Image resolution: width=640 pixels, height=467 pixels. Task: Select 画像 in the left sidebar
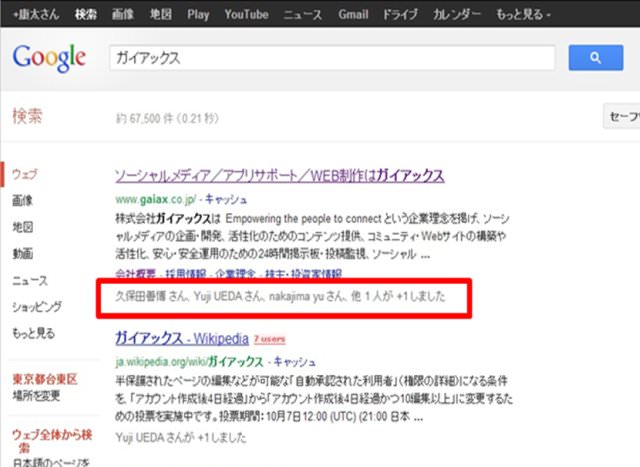pos(22,200)
